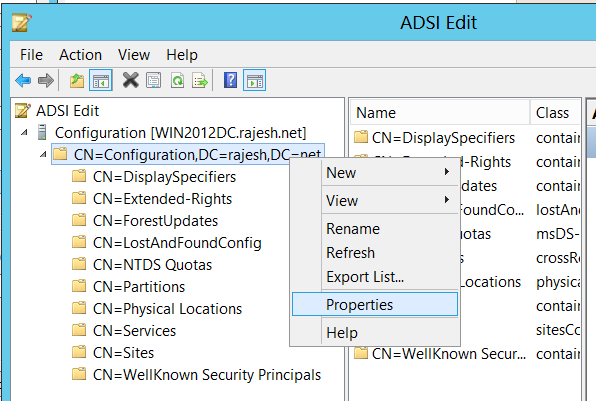
Task: Click the Name column header
Action: [x=440, y=113]
